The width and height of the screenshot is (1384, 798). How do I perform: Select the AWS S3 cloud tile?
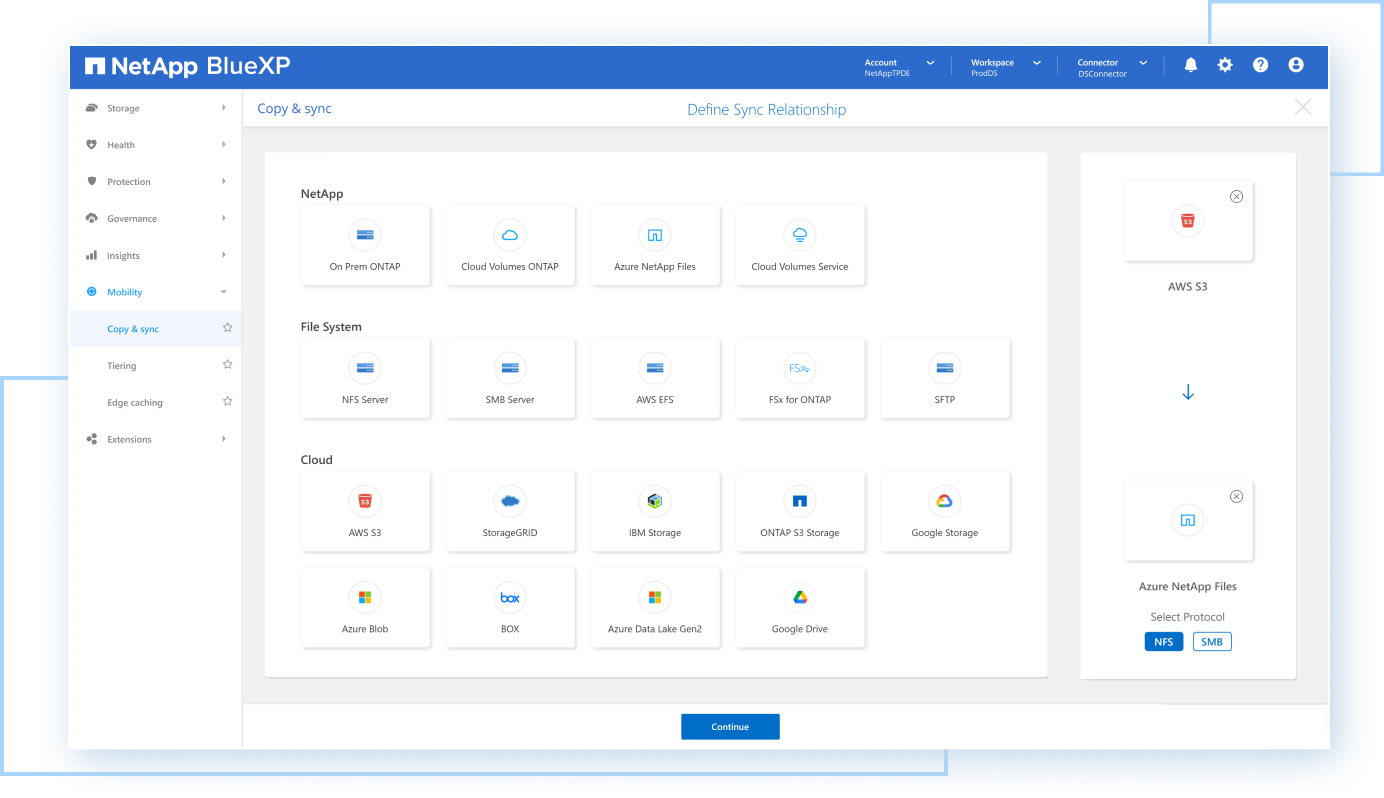coord(365,511)
